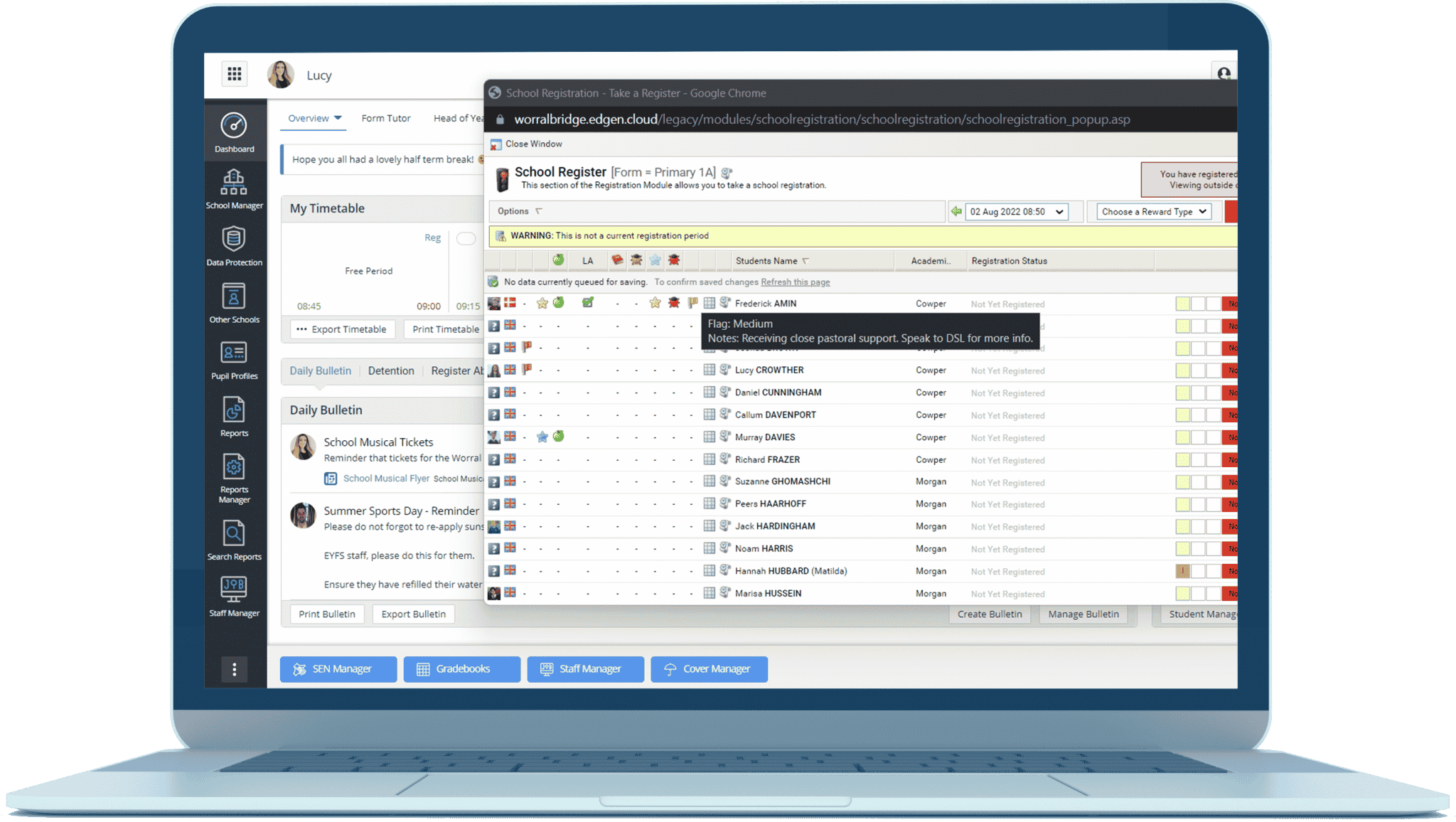
Task: Expand the Options menu in the register
Action: (x=520, y=211)
